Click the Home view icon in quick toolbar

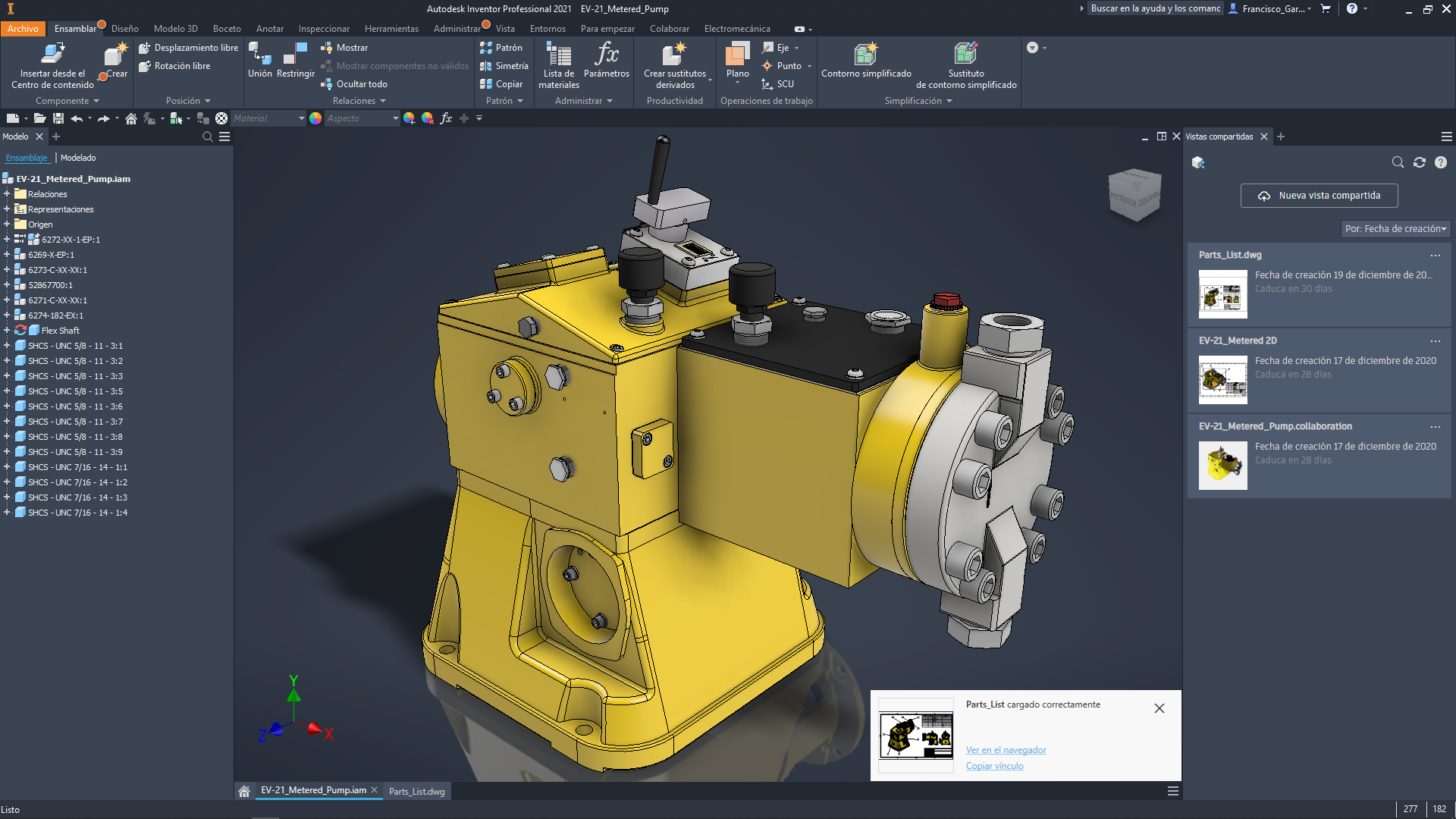(x=131, y=118)
